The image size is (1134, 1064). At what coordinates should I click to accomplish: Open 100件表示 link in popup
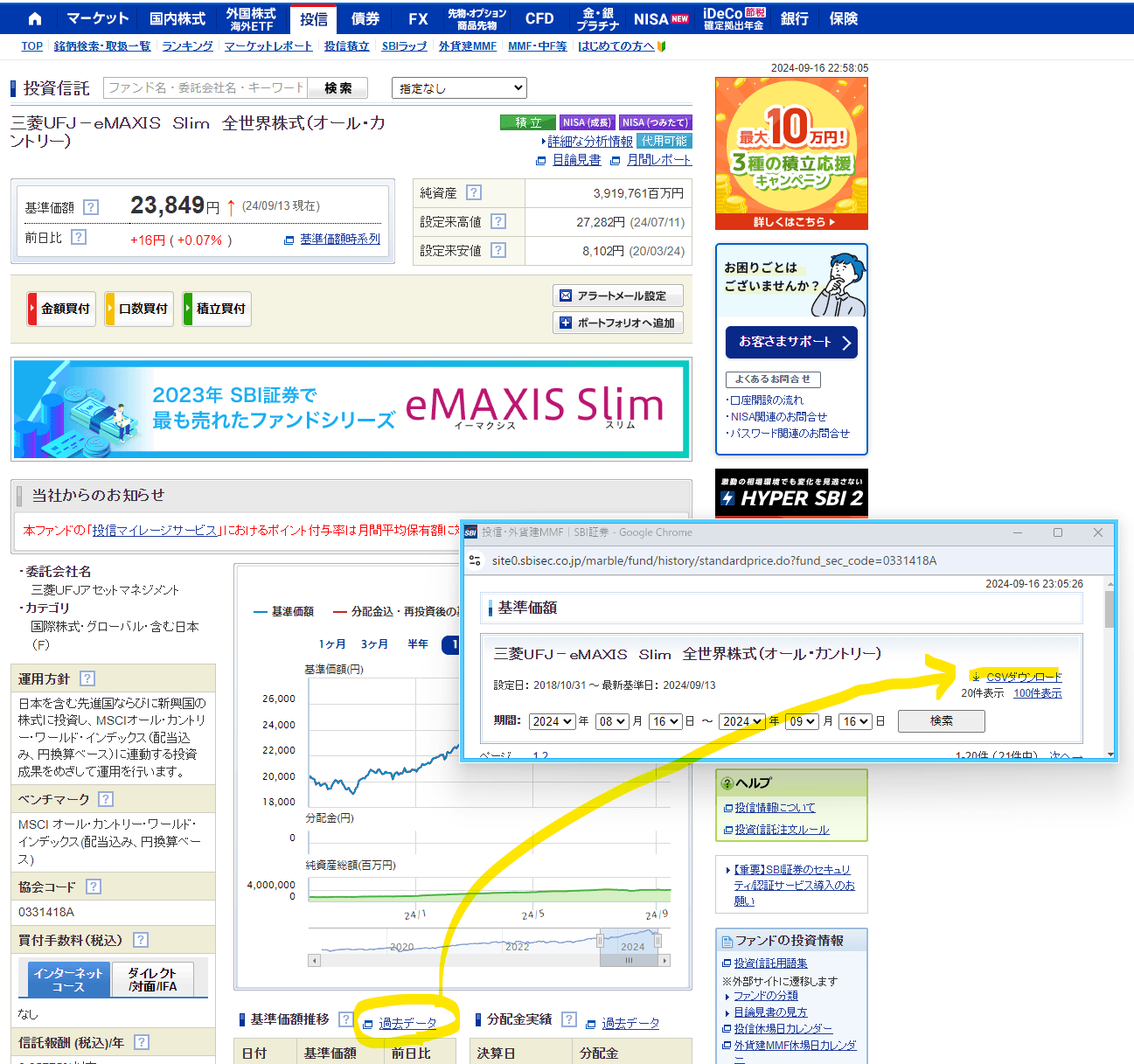(1038, 693)
